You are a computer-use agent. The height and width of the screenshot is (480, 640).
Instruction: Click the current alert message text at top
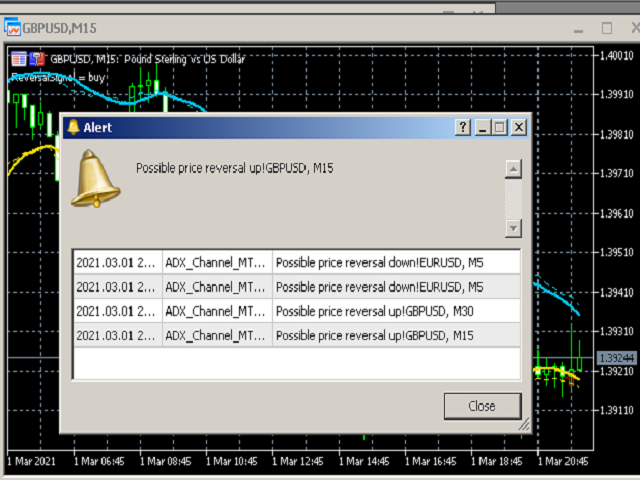(x=235, y=168)
